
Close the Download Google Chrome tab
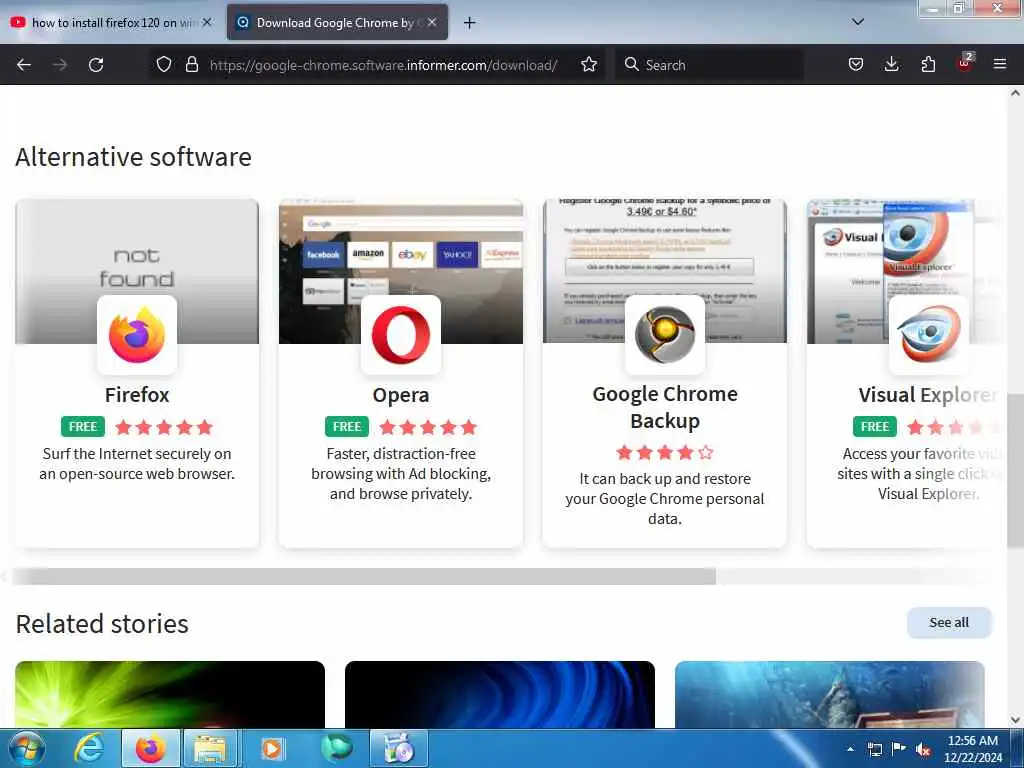[x=432, y=22]
